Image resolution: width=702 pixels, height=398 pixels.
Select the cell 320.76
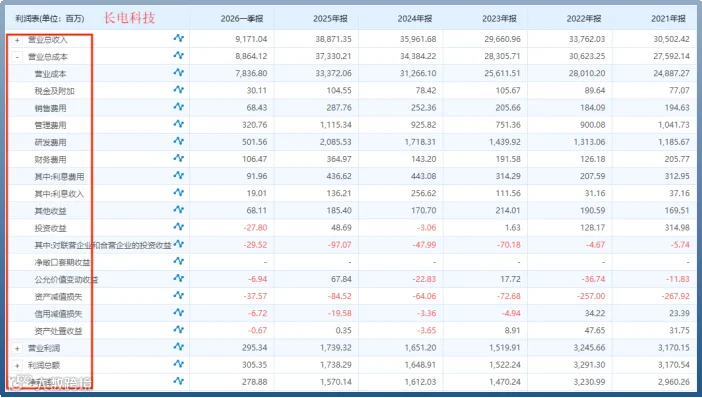(x=255, y=125)
